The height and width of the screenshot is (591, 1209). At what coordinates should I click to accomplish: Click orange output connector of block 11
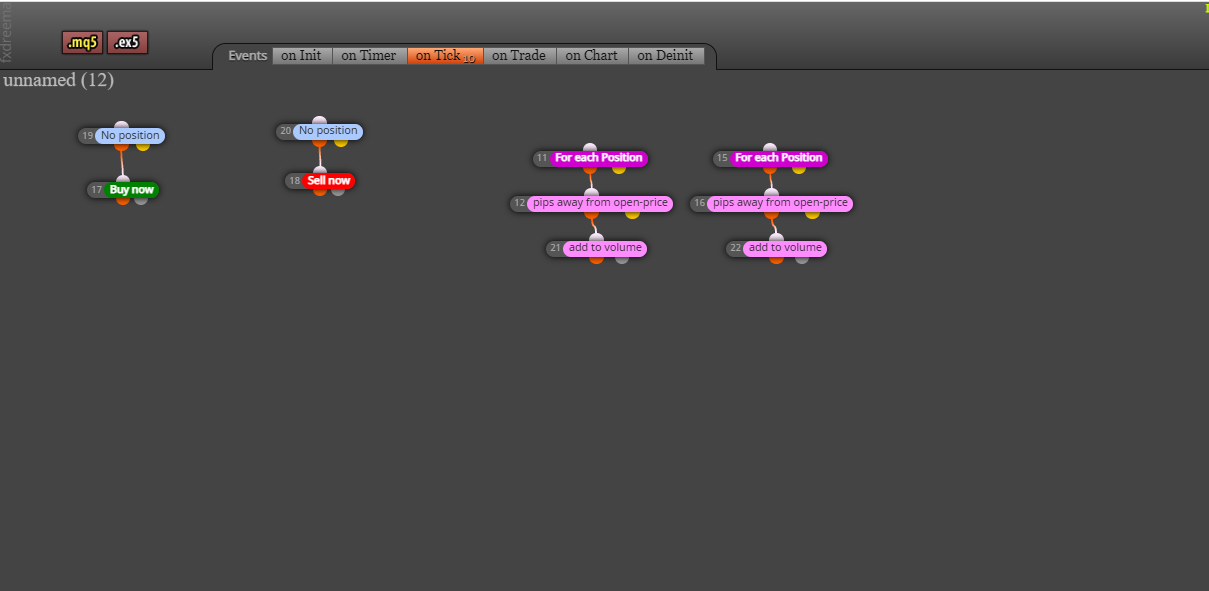click(x=590, y=168)
